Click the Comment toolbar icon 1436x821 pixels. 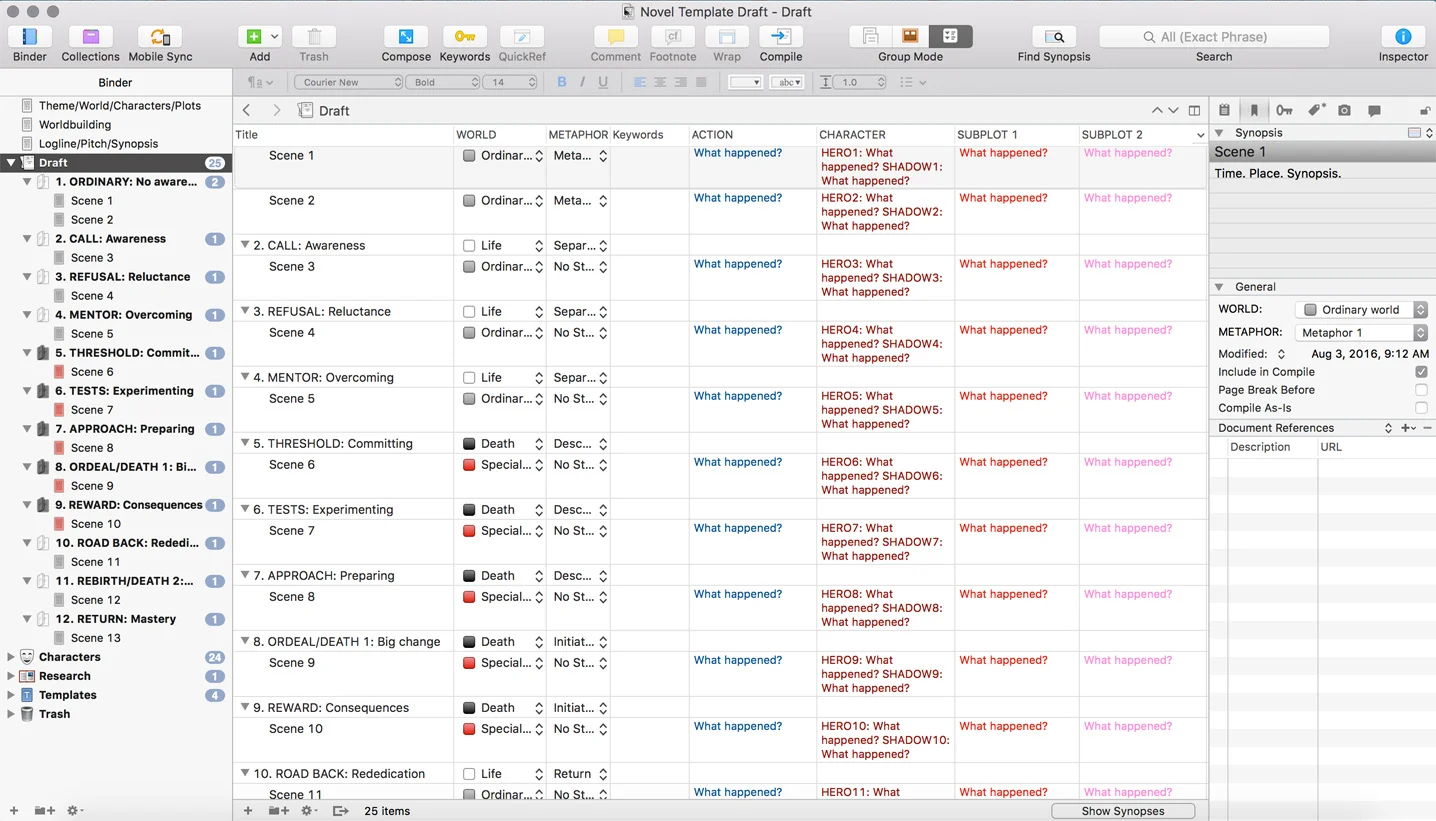616,37
